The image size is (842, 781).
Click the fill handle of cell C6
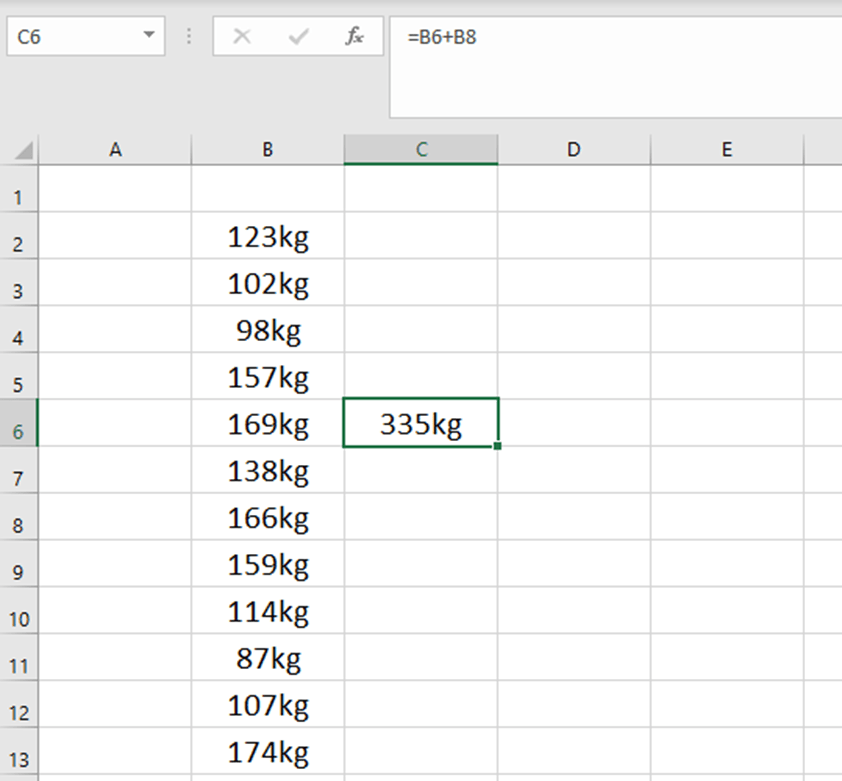pyautogui.click(x=497, y=446)
